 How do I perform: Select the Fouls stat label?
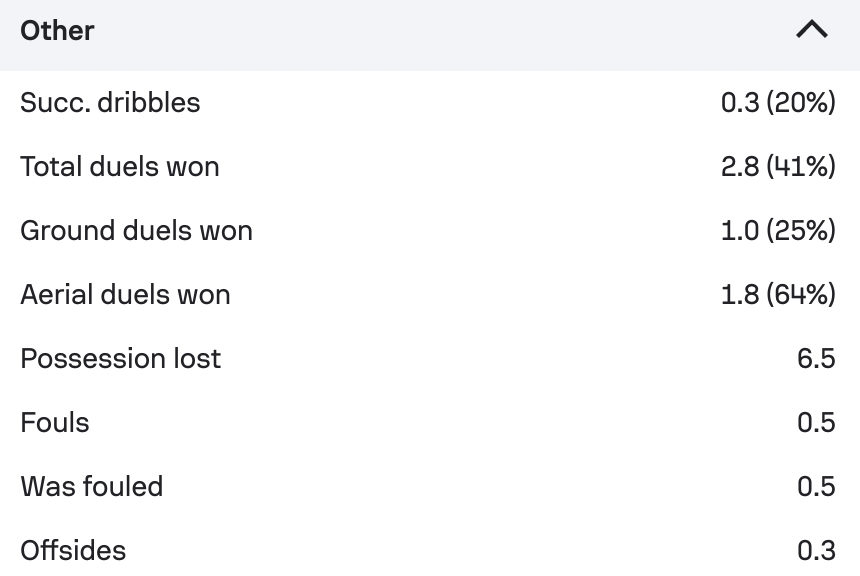click(x=54, y=422)
